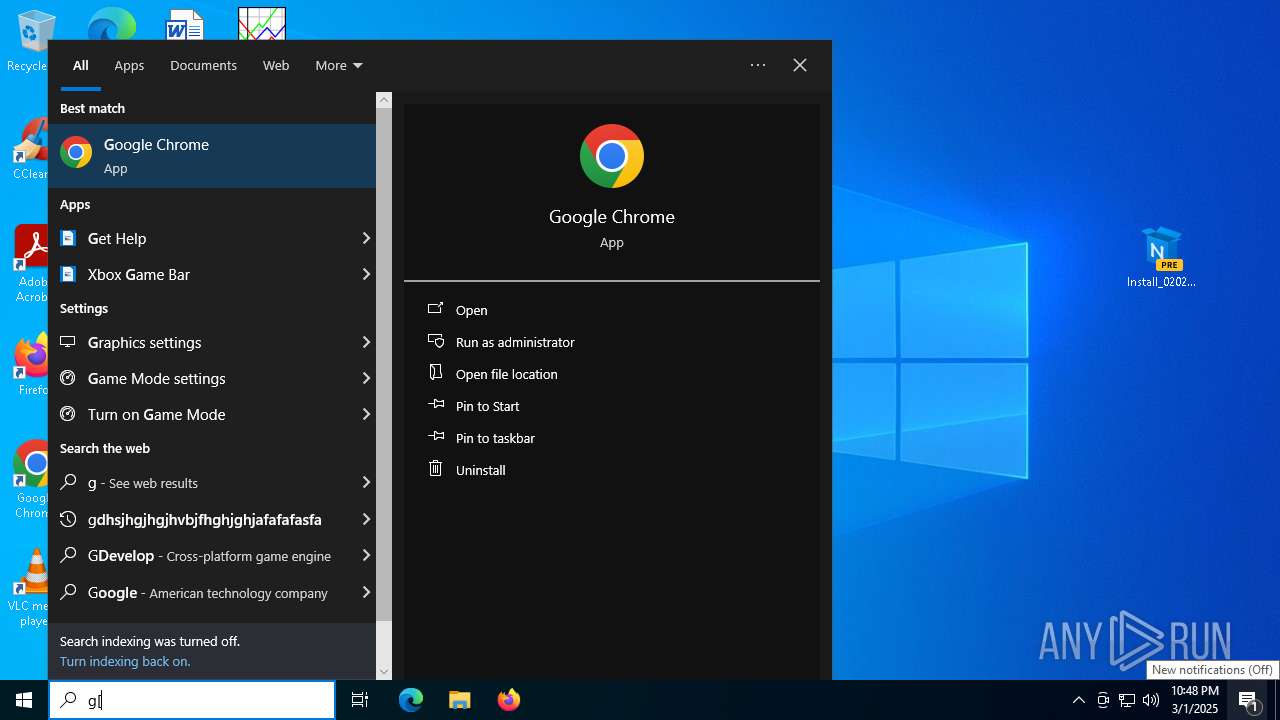Click the 'Google Chrome' title in preview pane

pos(612,216)
